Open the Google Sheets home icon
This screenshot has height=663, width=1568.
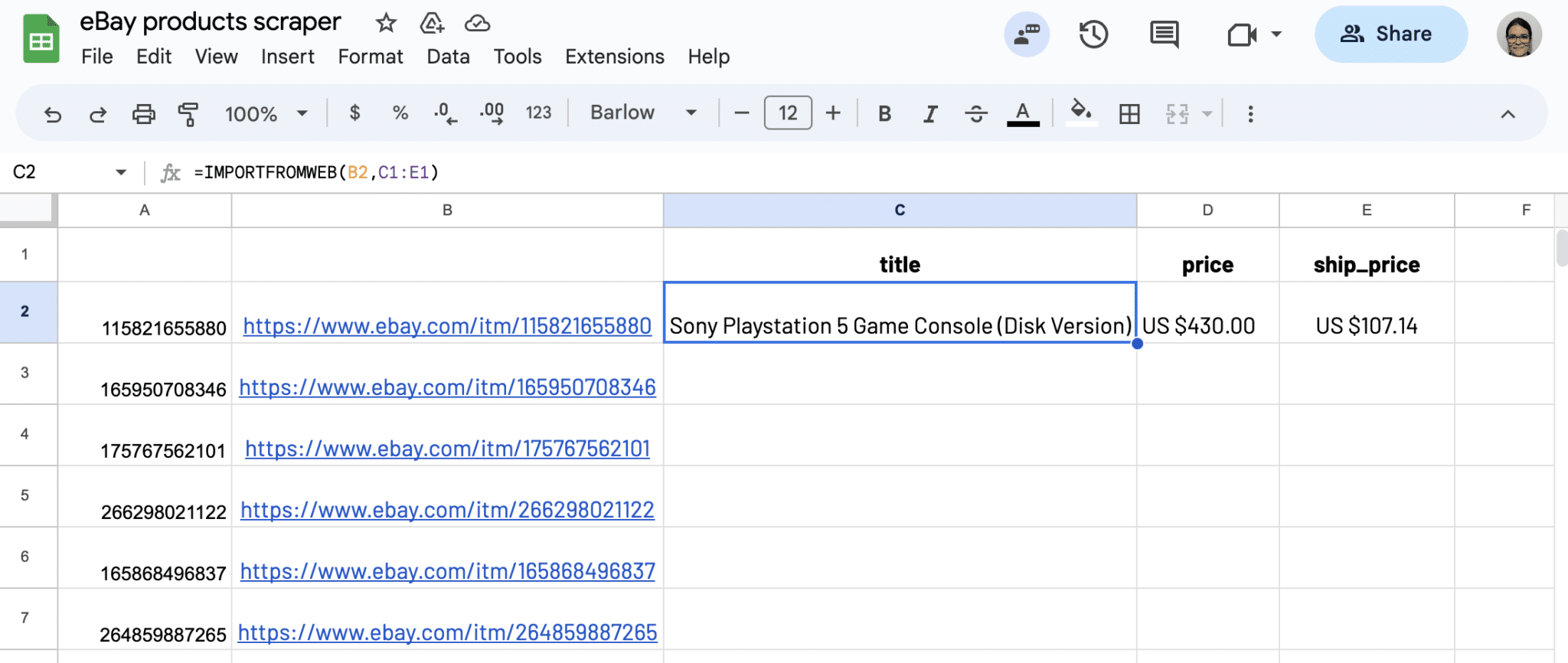tap(41, 38)
